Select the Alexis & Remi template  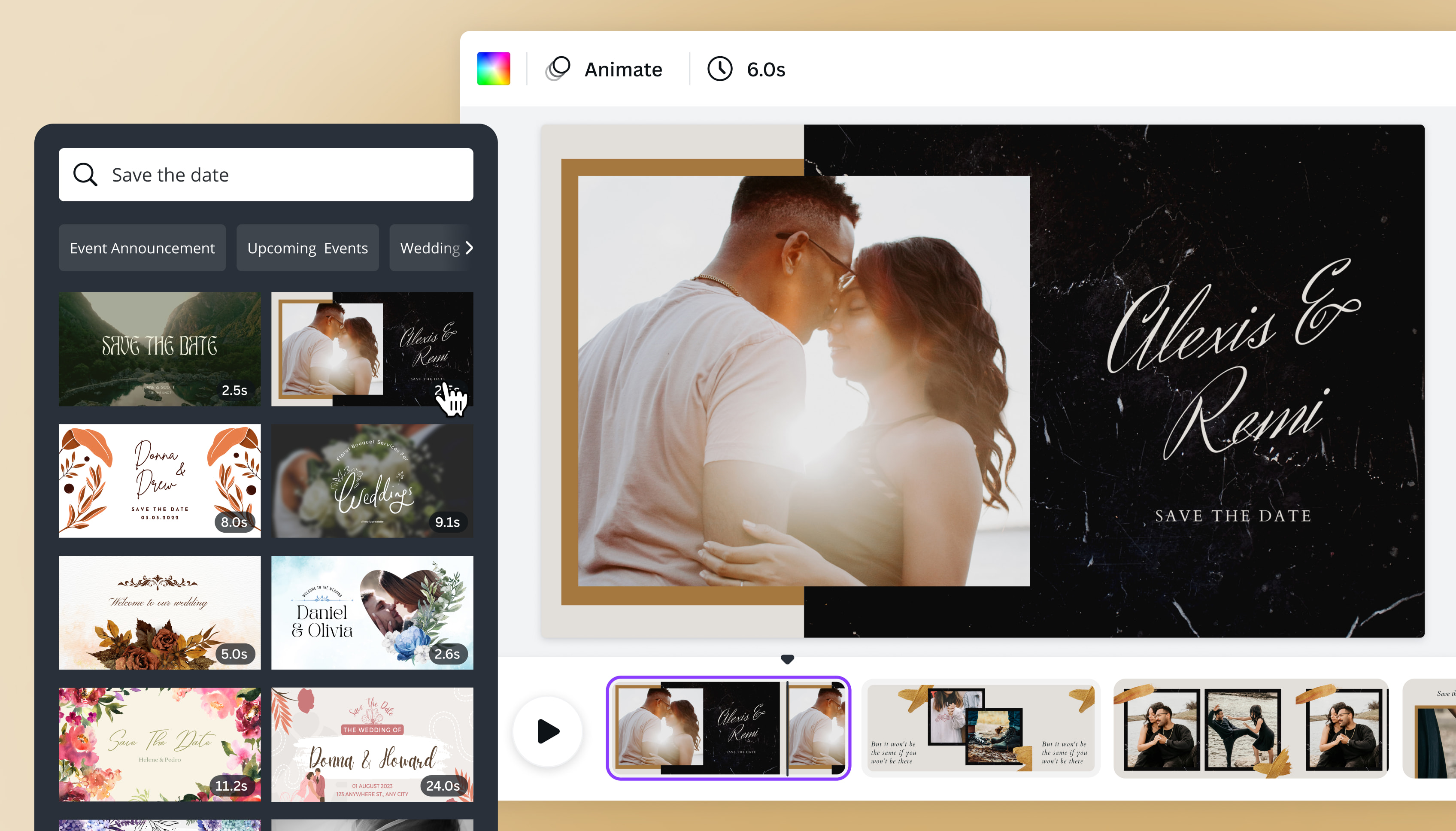[x=372, y=348]
